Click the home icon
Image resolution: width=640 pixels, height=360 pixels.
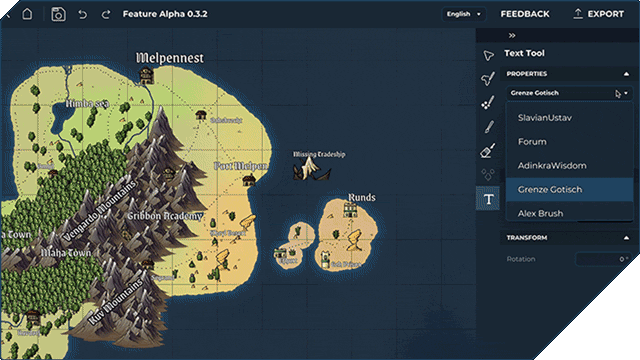coord(27,14)
